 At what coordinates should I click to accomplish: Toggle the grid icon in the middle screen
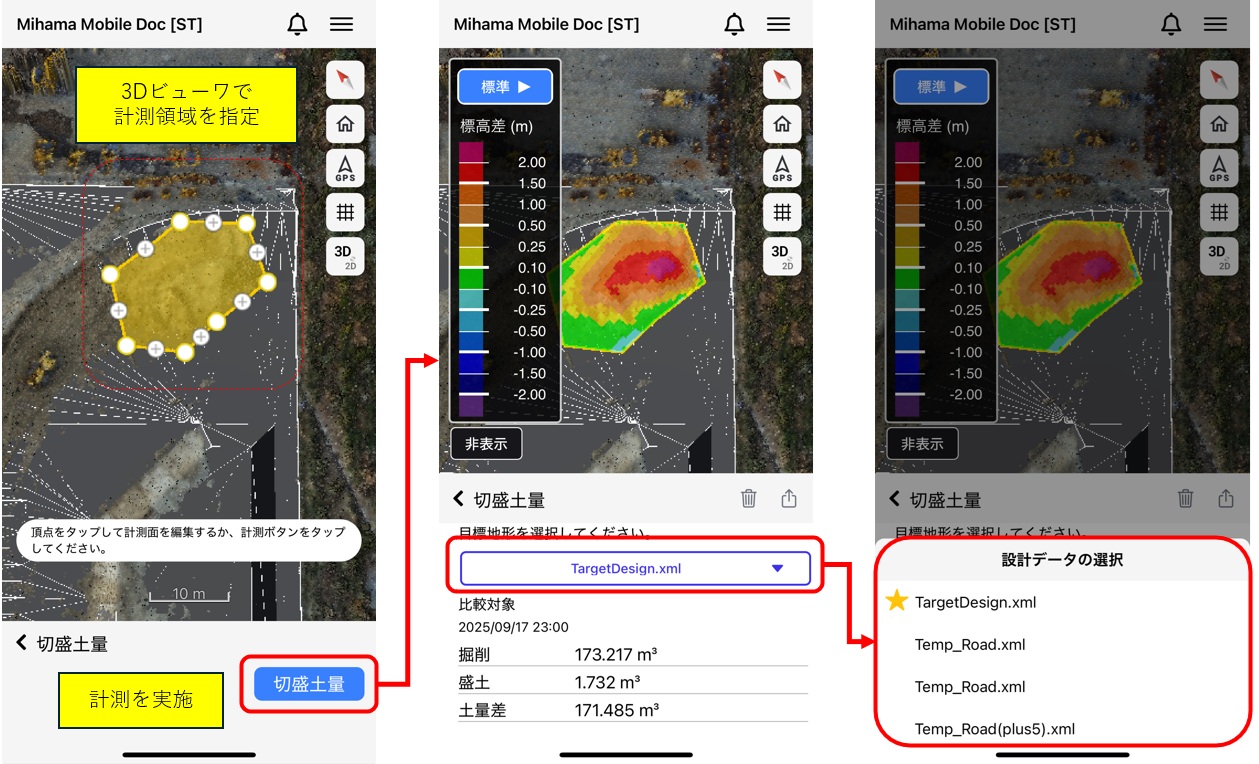click(782, 212)
